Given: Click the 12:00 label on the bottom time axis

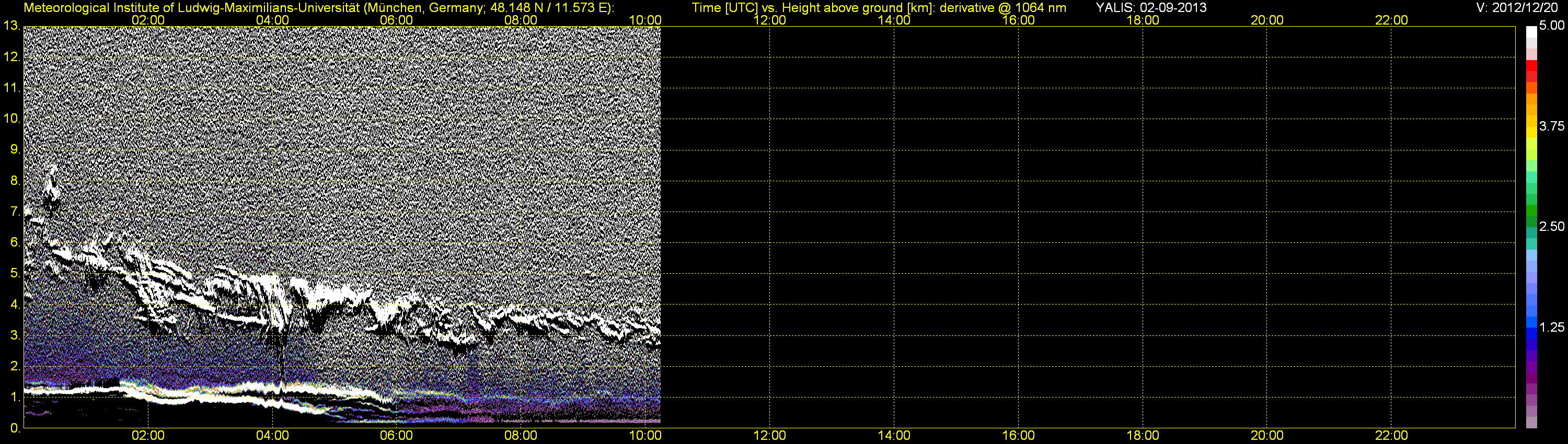Looking at the screenshot, I should [769, 436].
